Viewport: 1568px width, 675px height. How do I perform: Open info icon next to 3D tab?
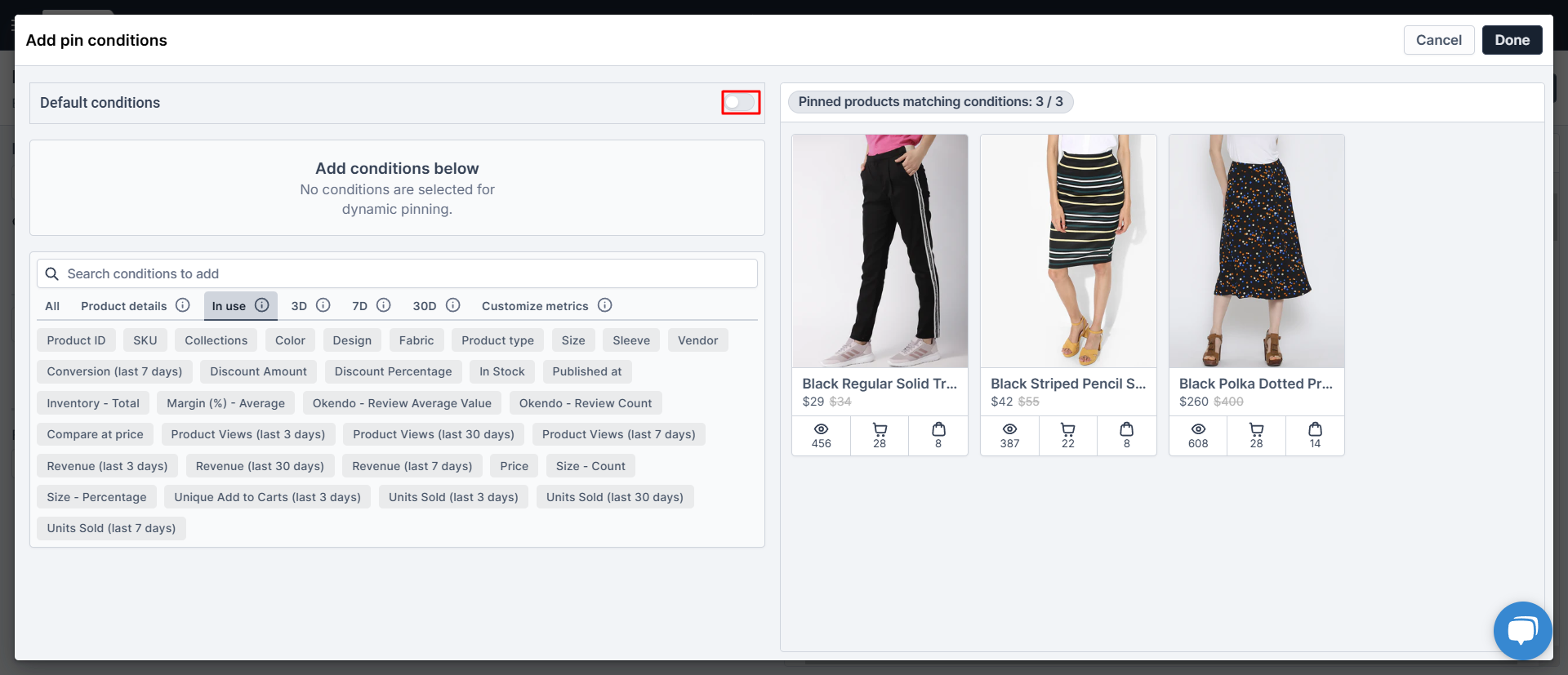pyautogui.click(x=323, y=305)
